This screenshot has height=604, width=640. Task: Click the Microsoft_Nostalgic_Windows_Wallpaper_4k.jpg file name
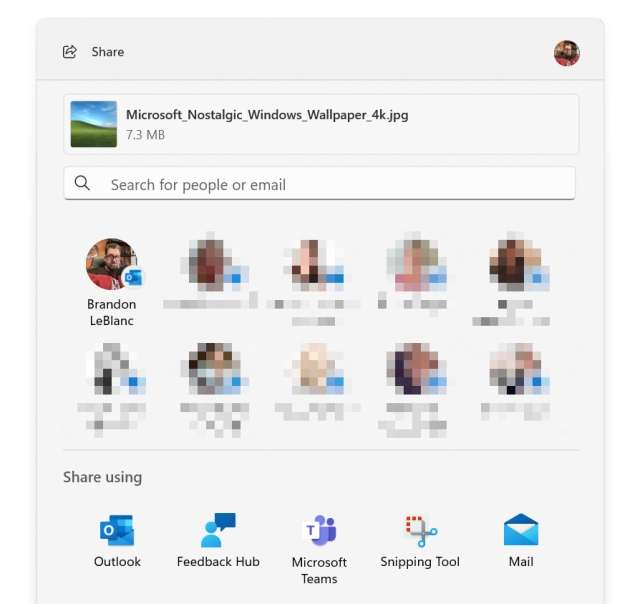click(267, 115)
